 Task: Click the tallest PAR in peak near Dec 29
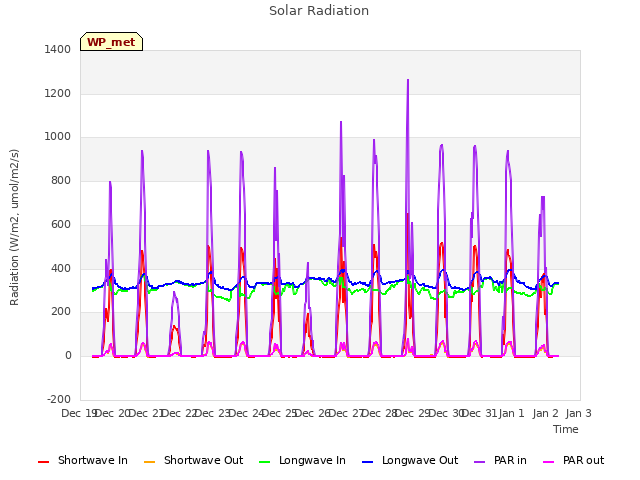point(408,80)
